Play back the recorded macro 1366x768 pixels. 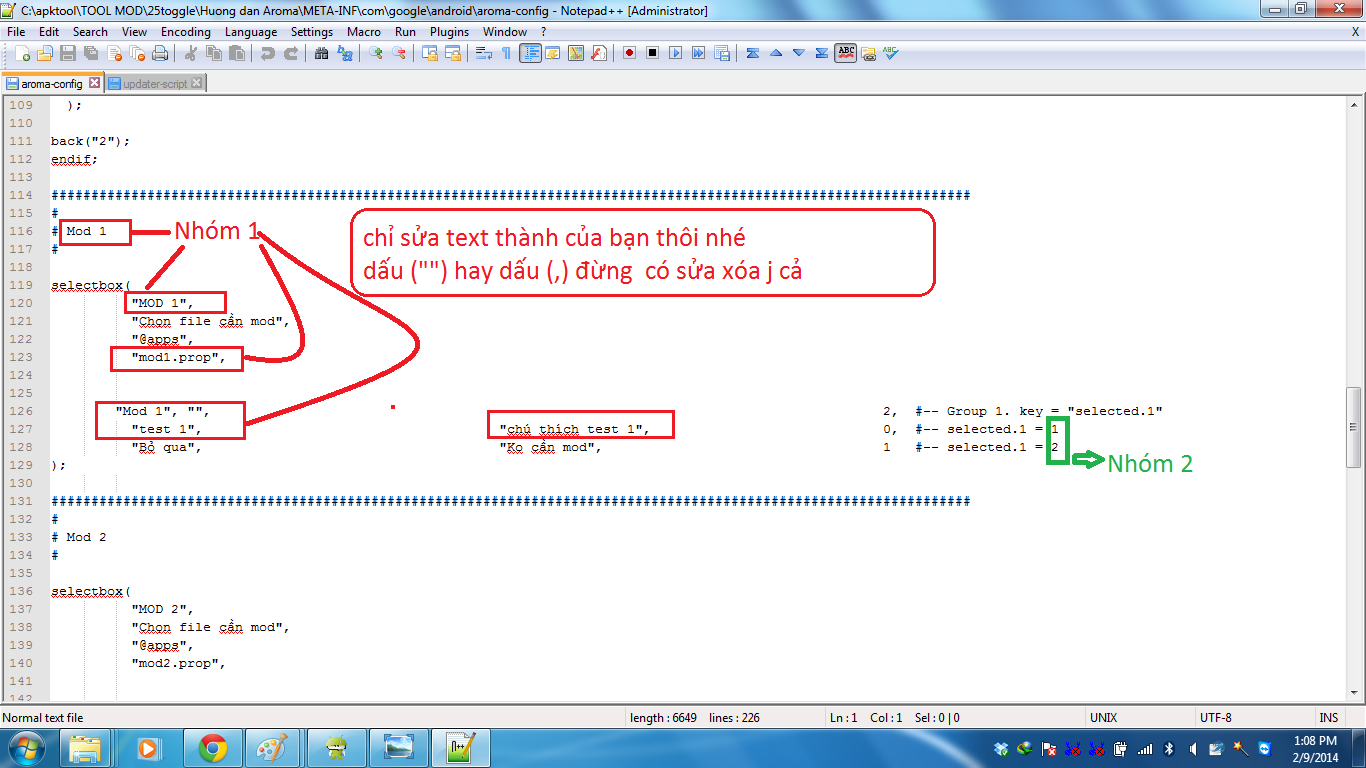point(675,53)
